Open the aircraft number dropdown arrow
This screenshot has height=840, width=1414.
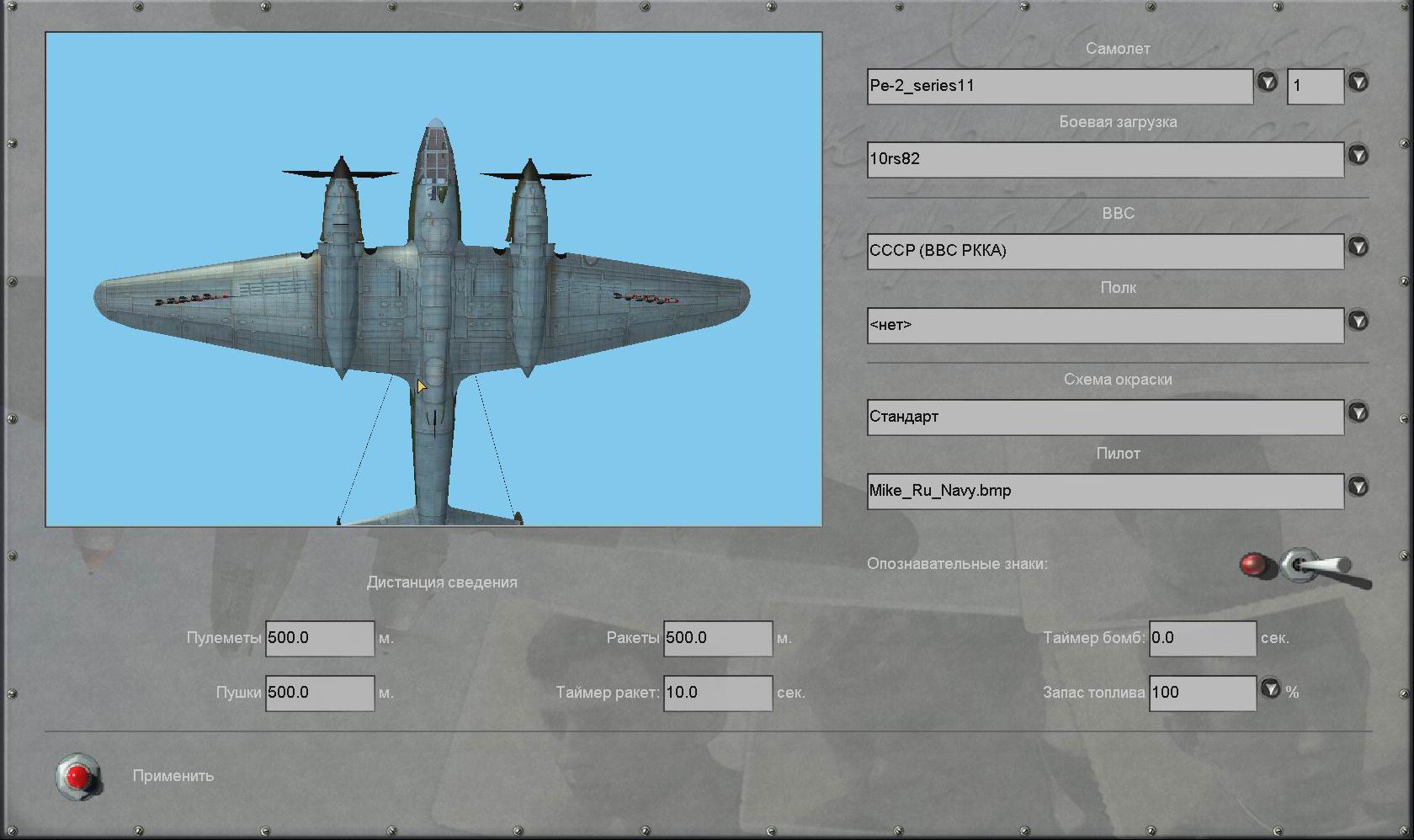click(1358, 82)
